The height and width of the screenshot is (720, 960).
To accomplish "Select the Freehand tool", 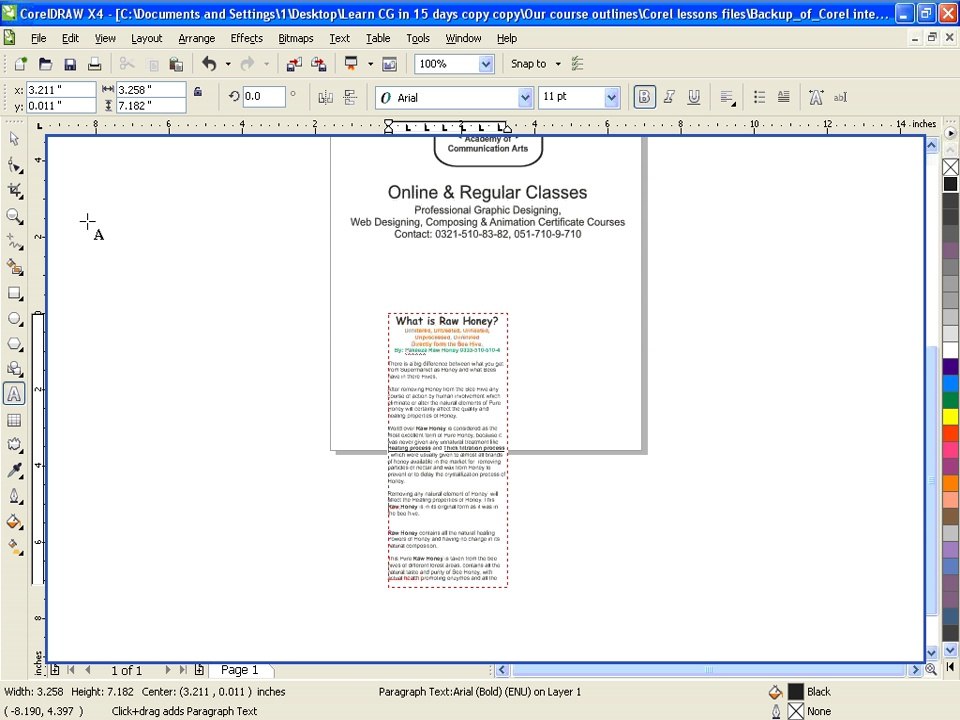I will click(x=14, y=242).
